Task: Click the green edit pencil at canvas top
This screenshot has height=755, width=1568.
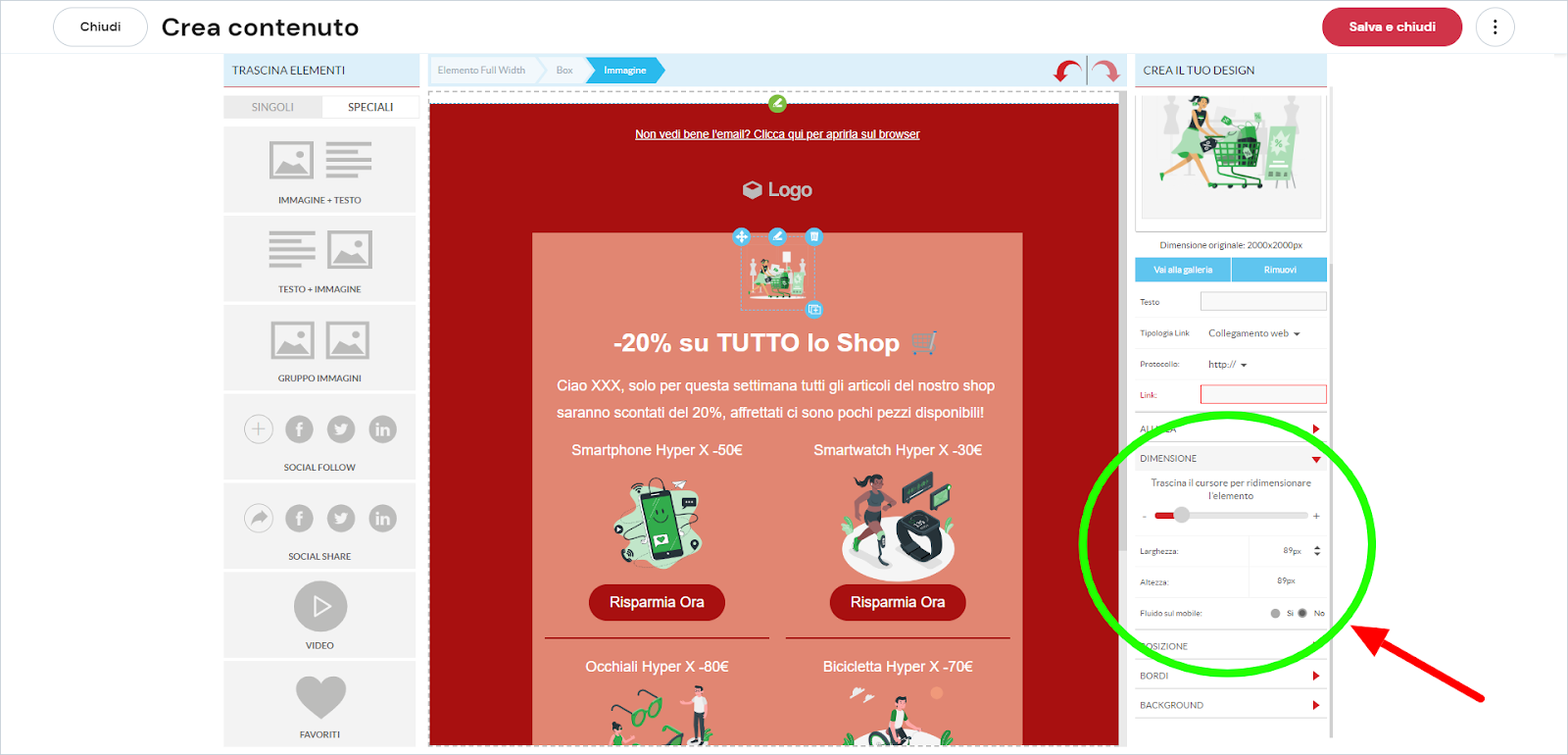Action: click(777, 103)
